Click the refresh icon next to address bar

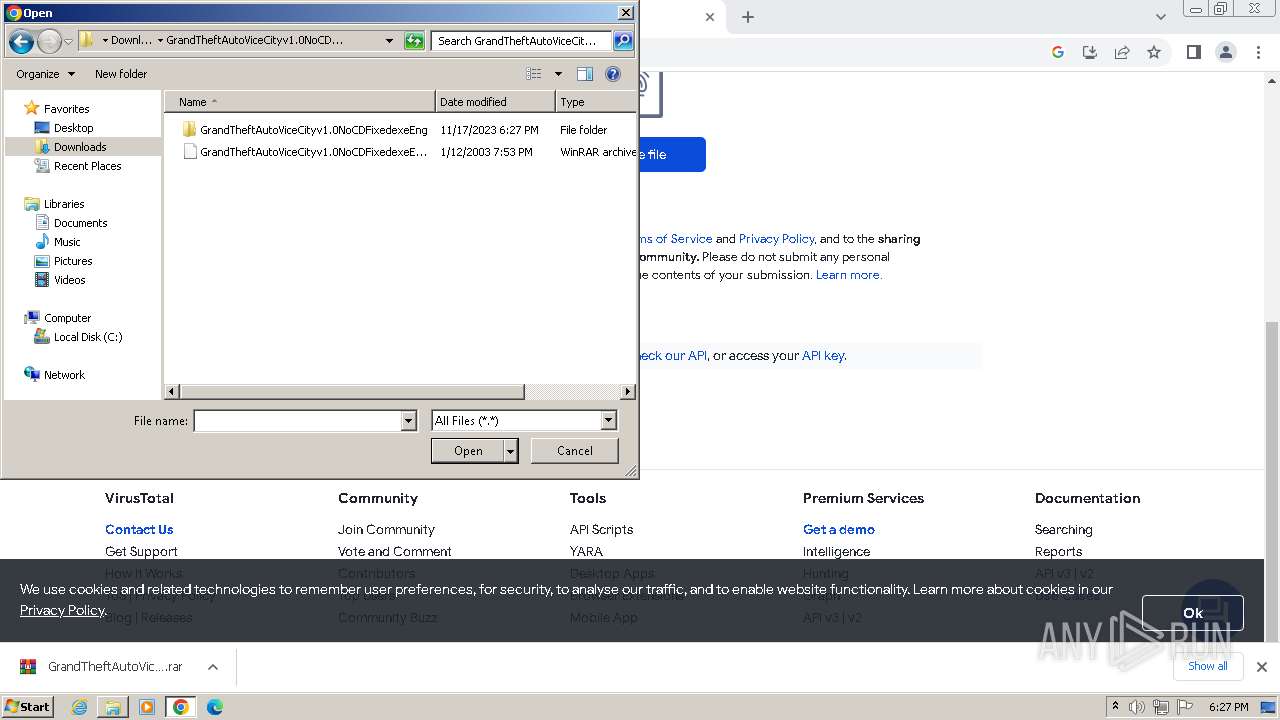click(x=414, y=41)
